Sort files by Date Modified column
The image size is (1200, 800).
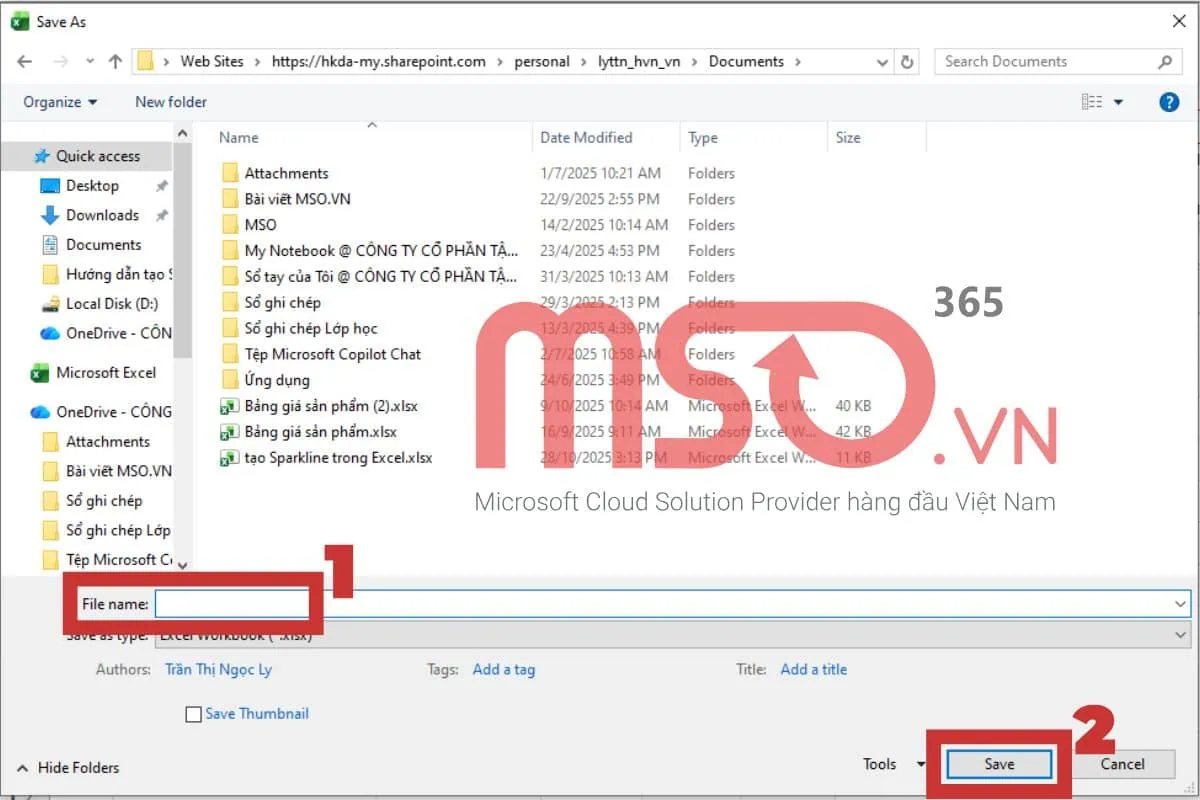(586, 138)
